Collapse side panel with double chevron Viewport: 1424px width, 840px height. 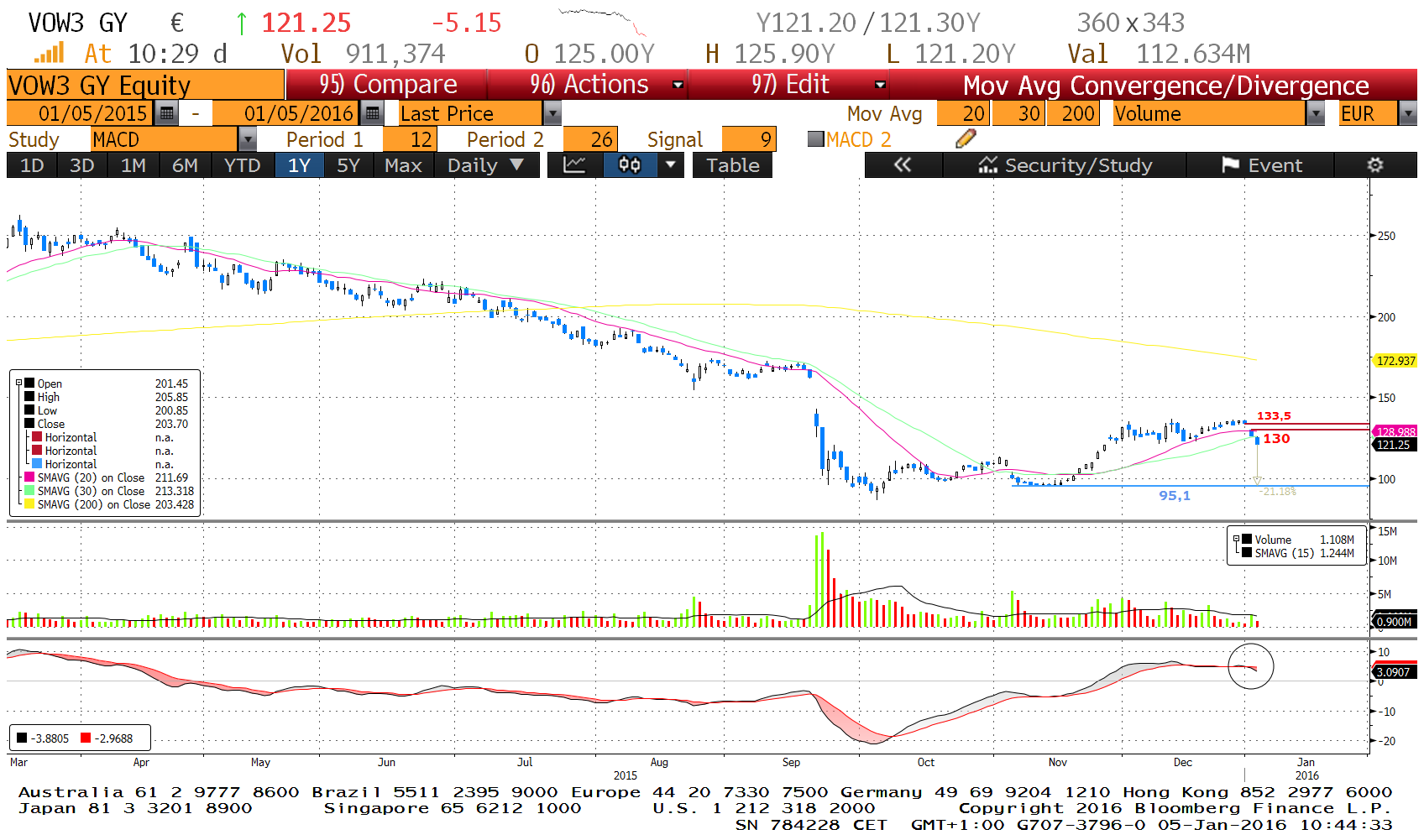(903, 165)
